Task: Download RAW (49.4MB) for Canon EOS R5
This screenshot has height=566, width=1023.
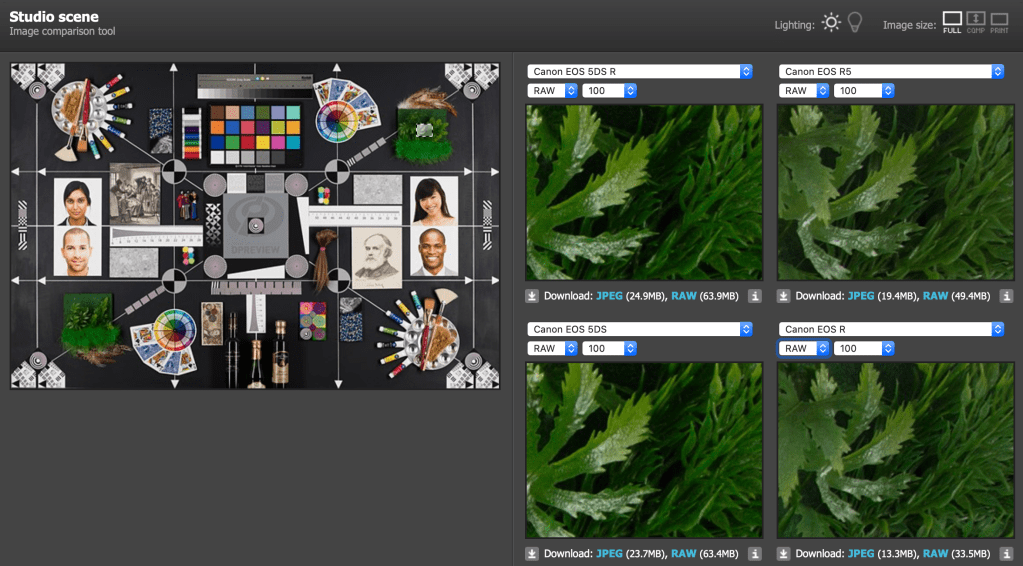Action: [x=936, y=296]
